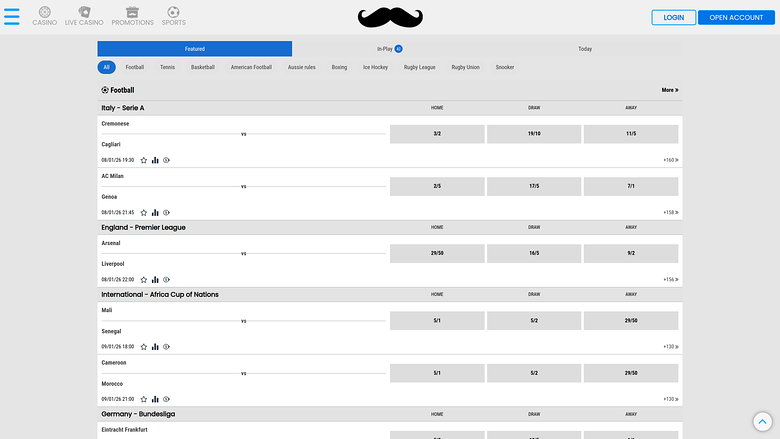Click the Login button
The image size is (780, 439).
(x=673, y=17)
